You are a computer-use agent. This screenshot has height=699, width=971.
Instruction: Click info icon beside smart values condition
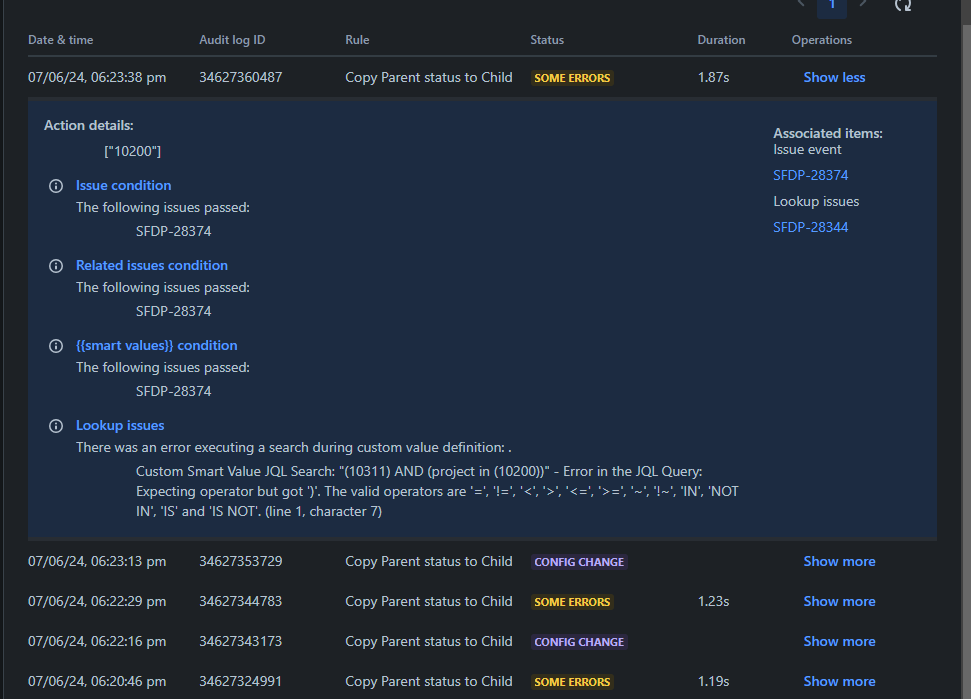click(56, 346)
